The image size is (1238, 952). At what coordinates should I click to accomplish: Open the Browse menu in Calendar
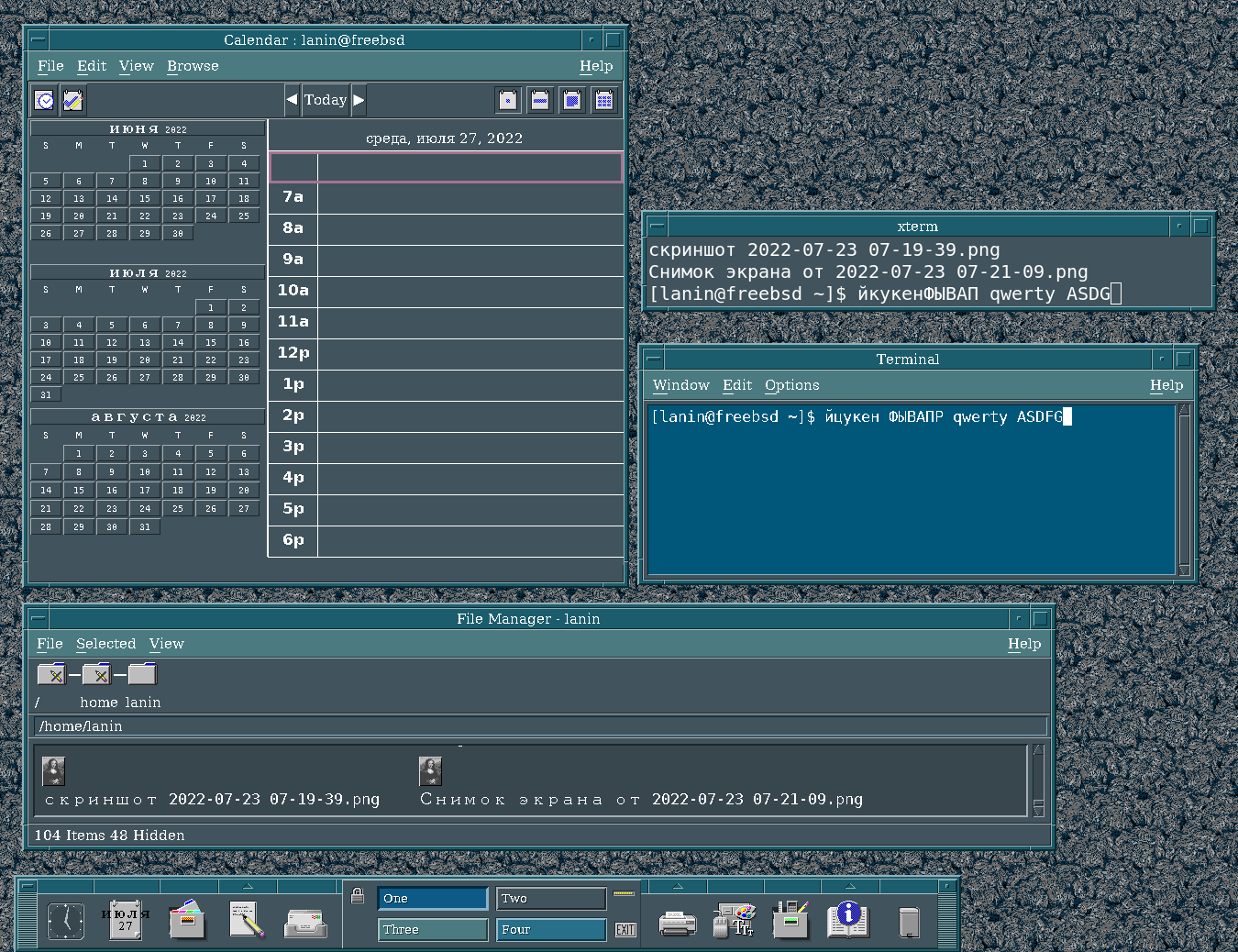pos(193,66)
